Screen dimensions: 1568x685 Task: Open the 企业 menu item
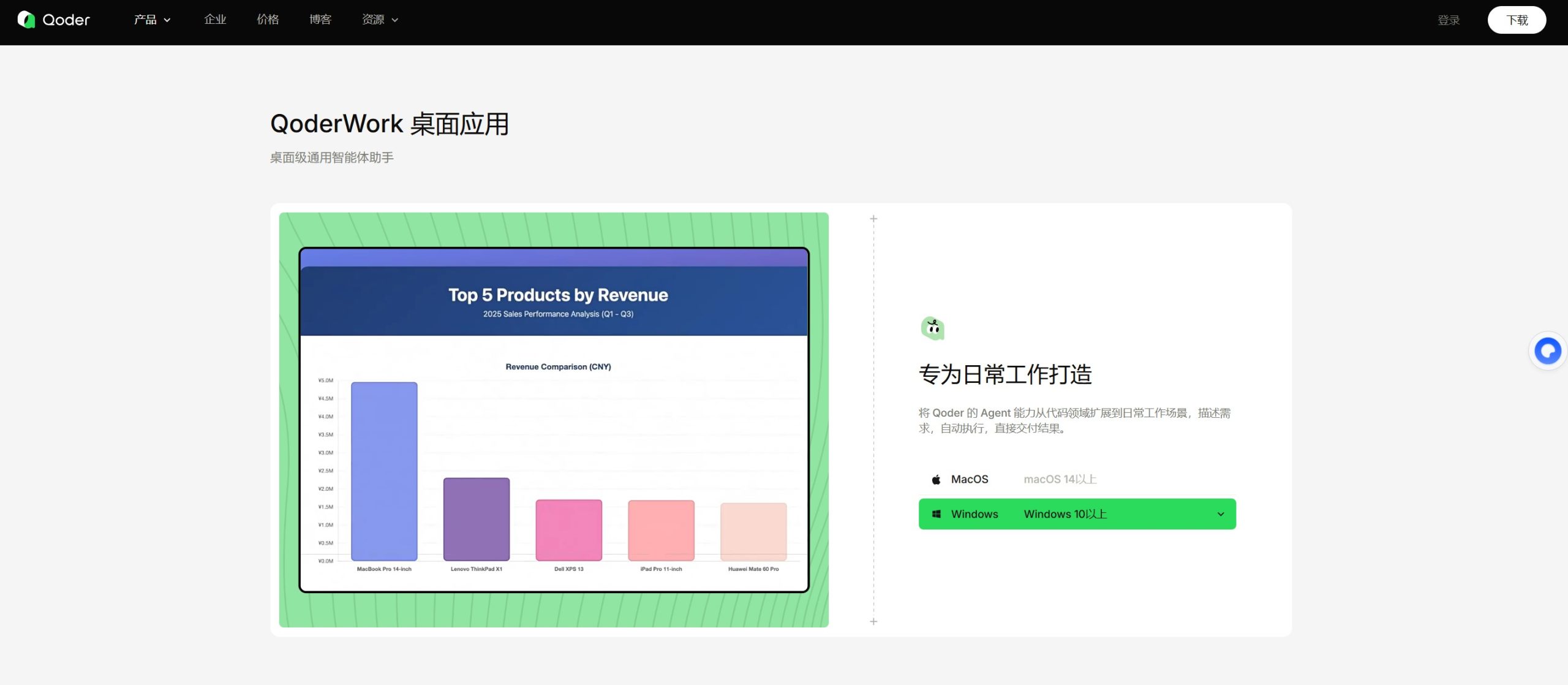[214, 19]
